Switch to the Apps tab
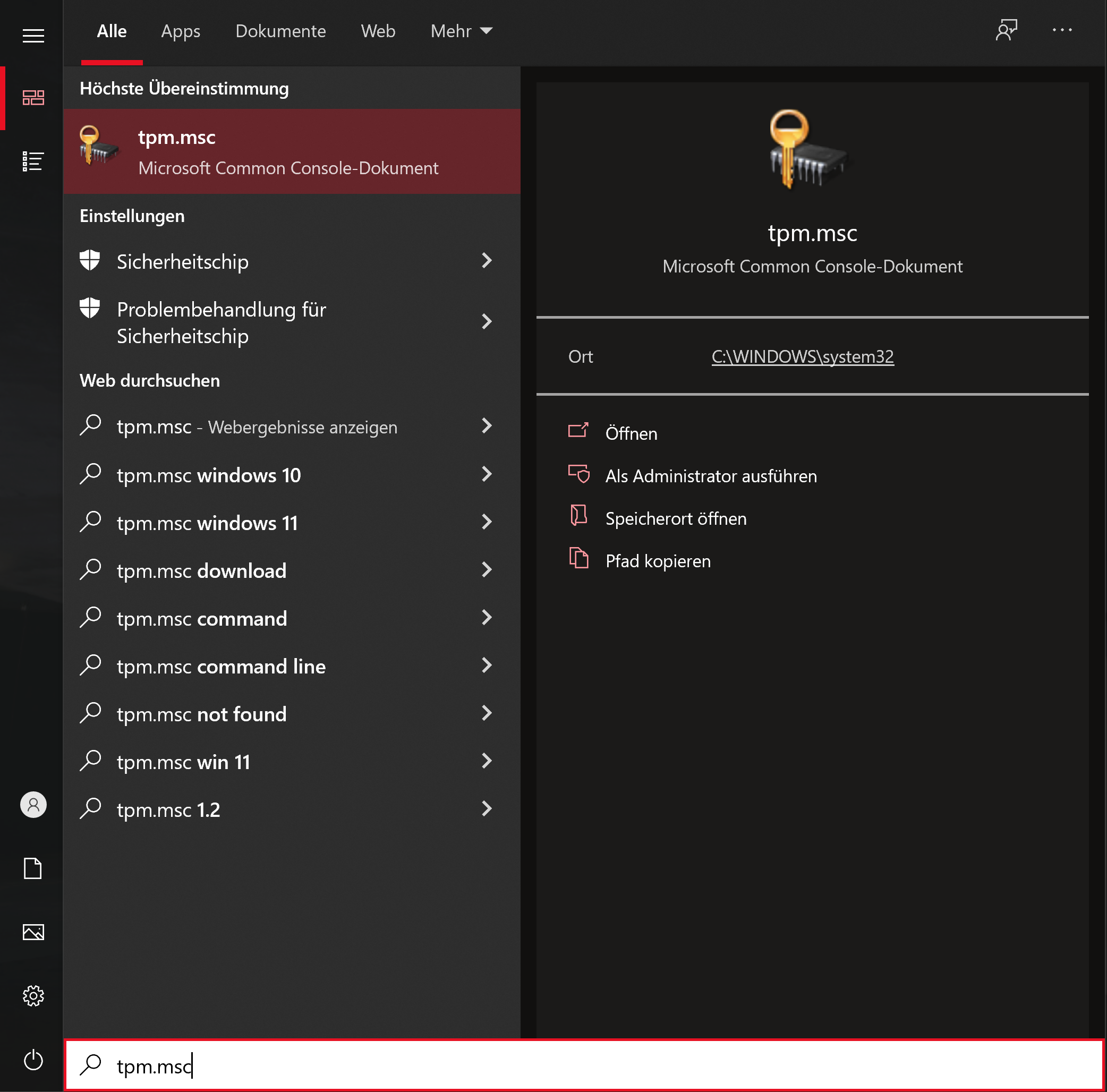The height and width of the screenshot is (1092, 1107). [x=181, y=31]
